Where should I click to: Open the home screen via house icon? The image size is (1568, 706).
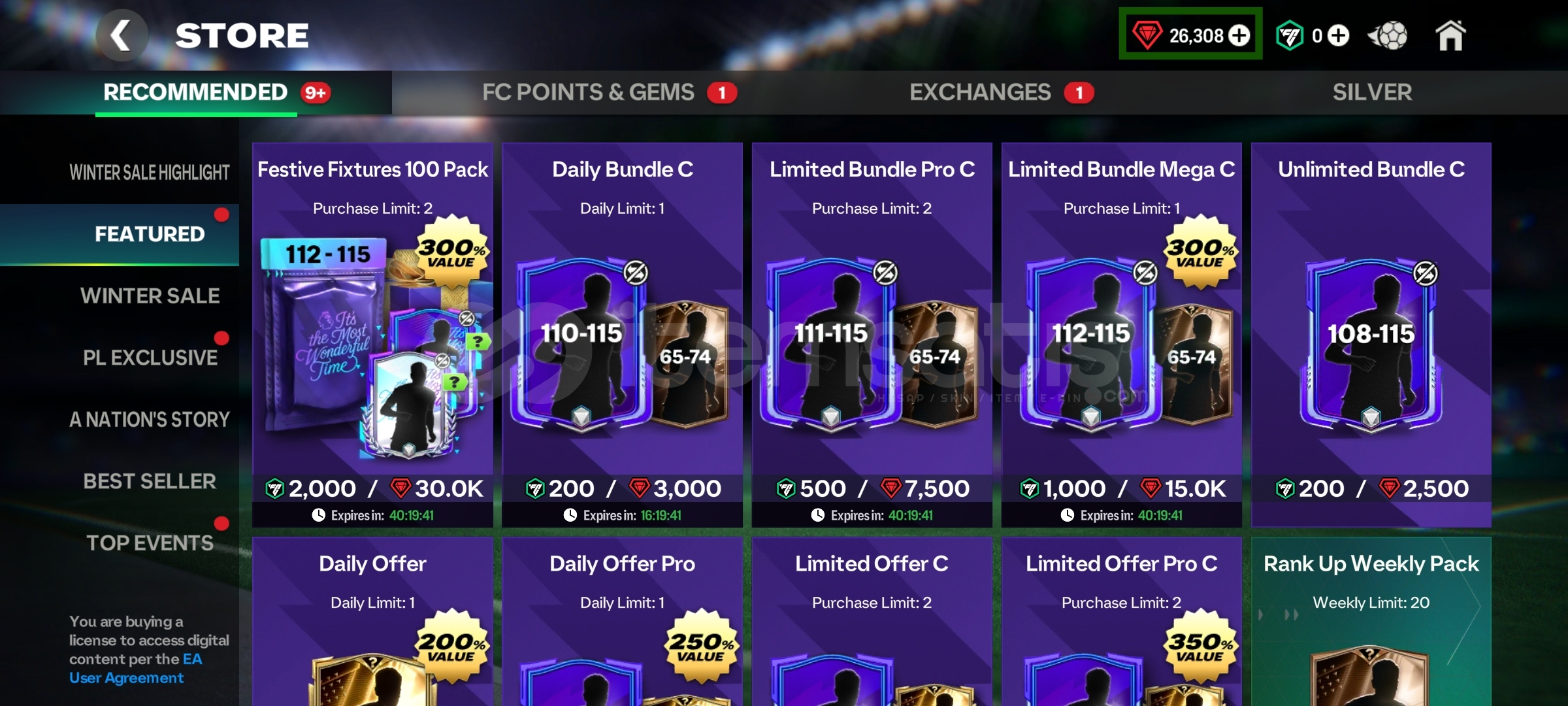(1450, 35)
